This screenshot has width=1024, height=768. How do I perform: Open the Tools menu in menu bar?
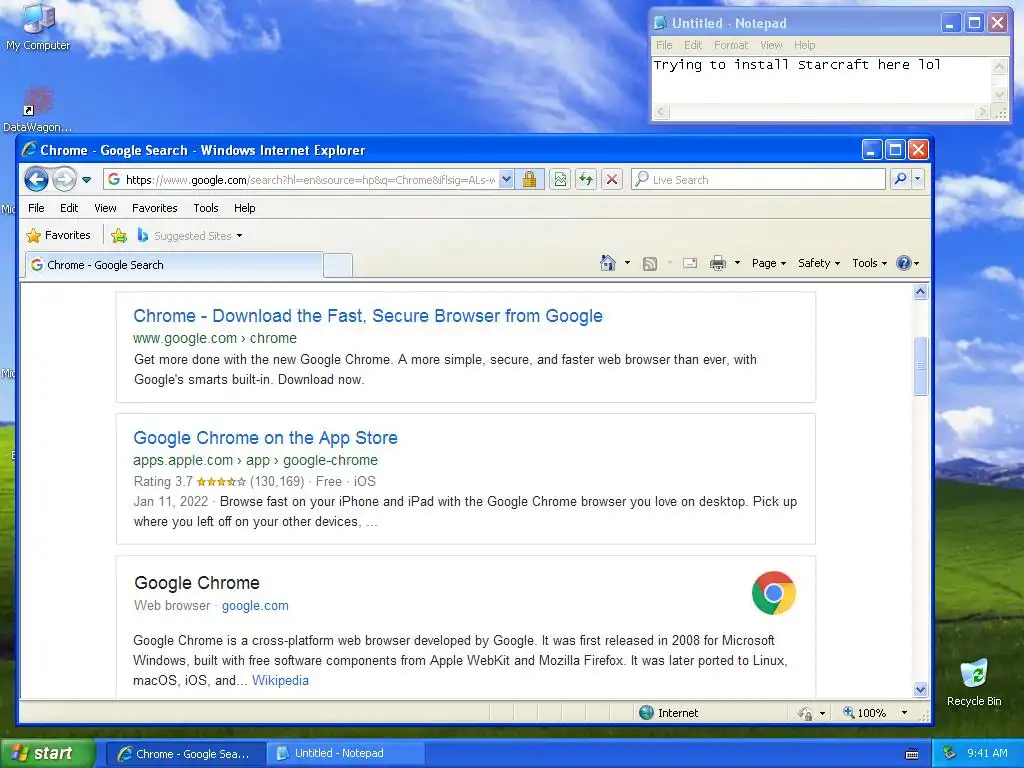pos(206,208)
